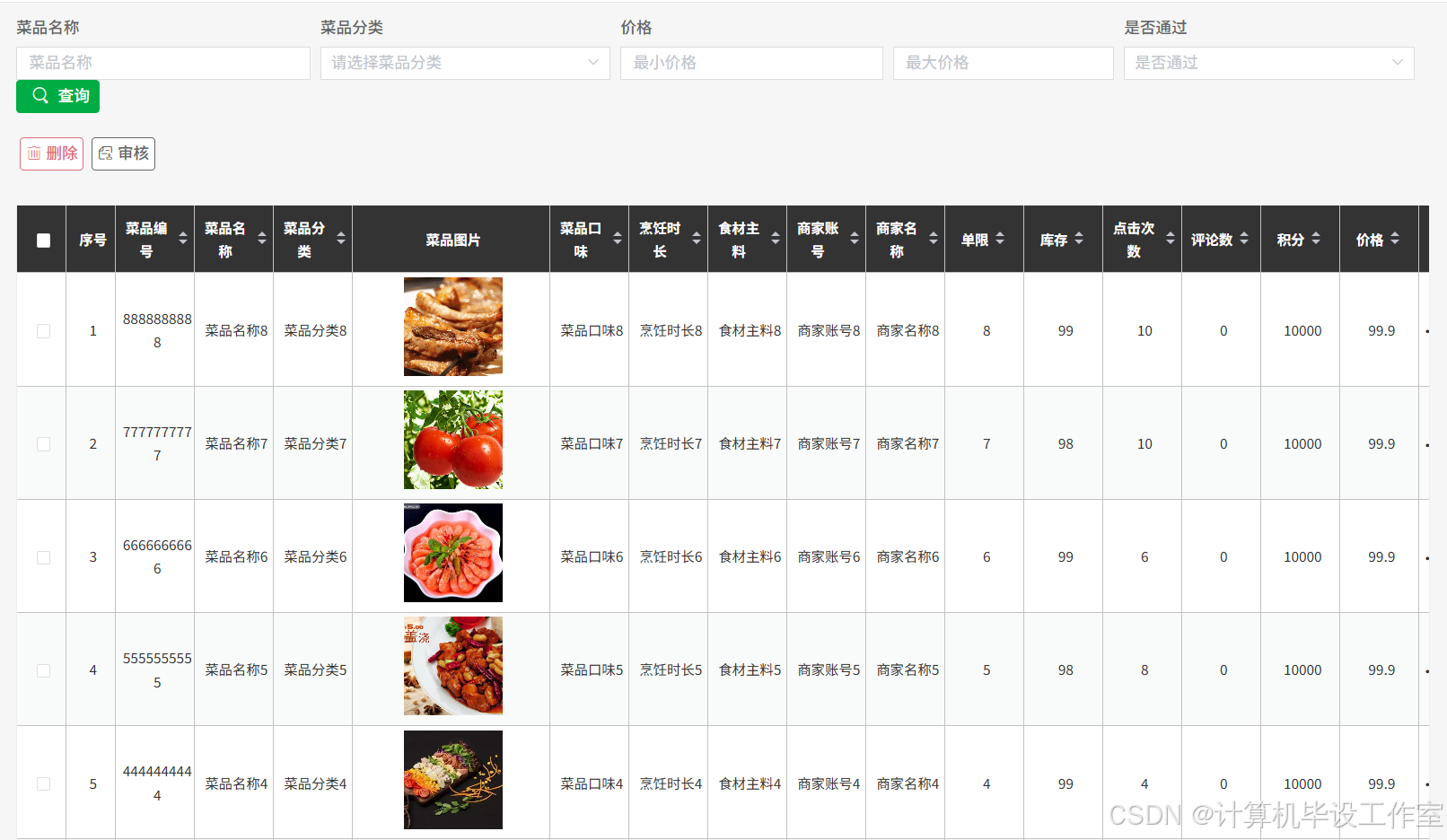Click the 烹饪时长7 cell

point(671,444)
